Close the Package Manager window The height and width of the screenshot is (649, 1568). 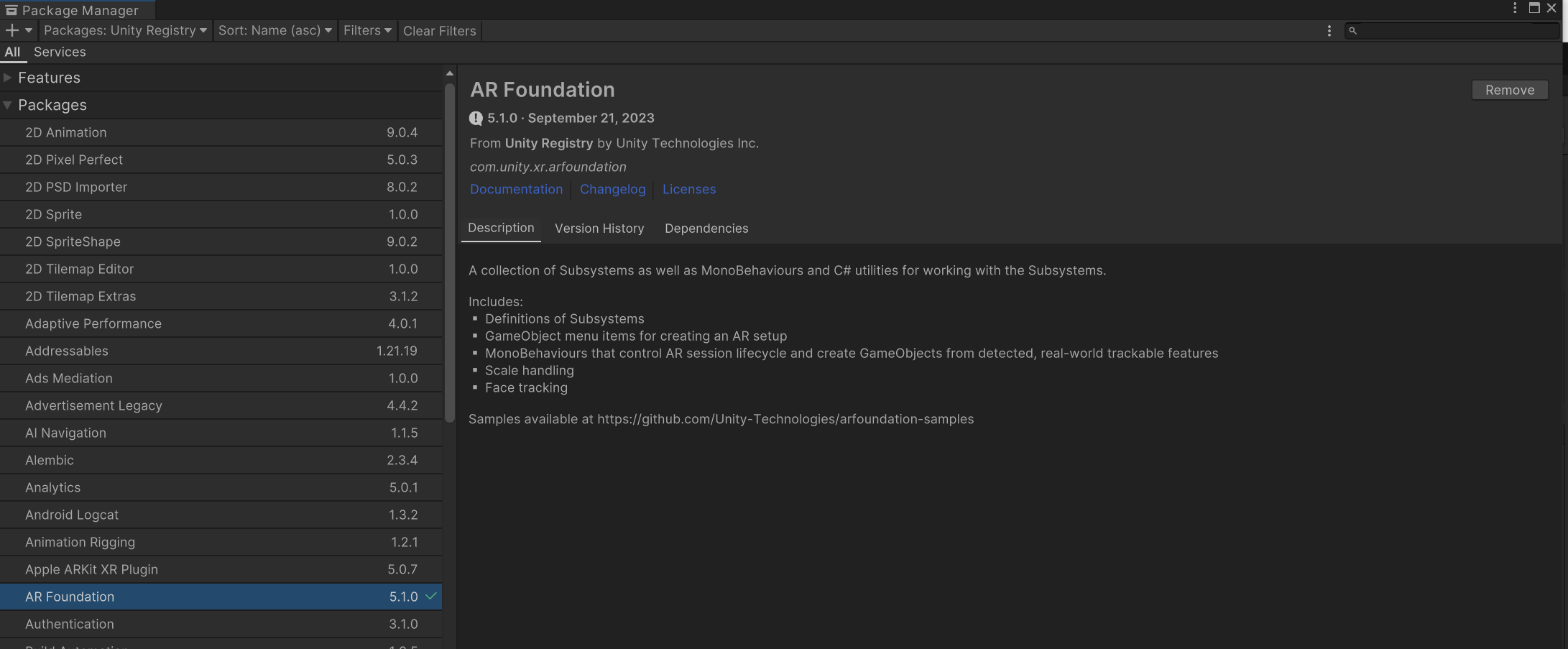(1551, 8)
